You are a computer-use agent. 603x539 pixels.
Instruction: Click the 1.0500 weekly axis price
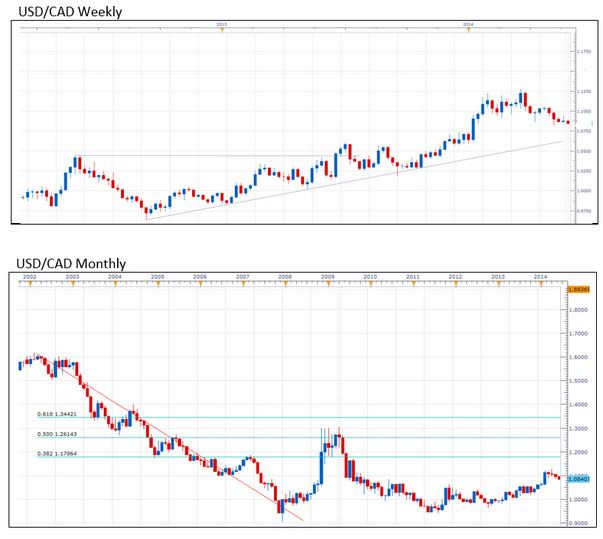point(584,151)
